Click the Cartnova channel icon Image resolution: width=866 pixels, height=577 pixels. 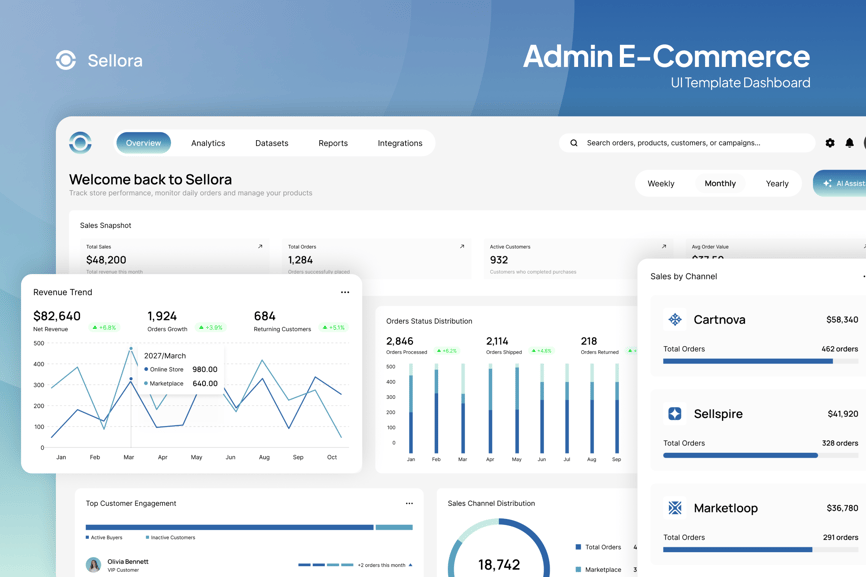(675, 320)
